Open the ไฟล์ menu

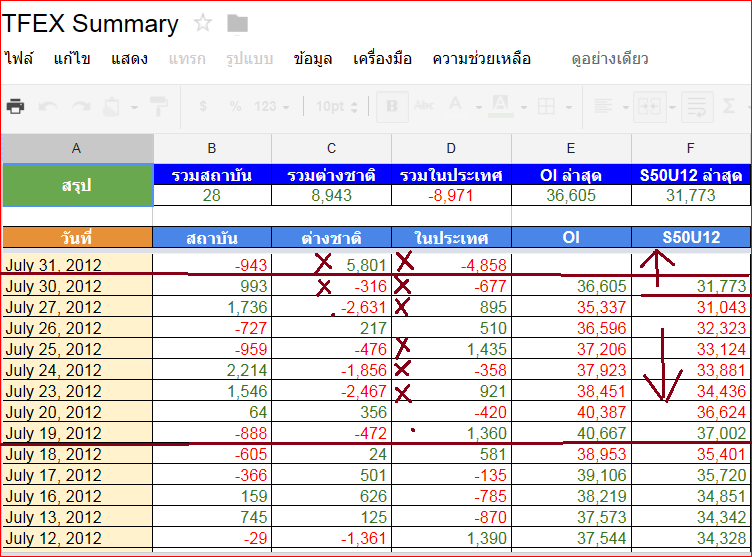pos(19,59)
